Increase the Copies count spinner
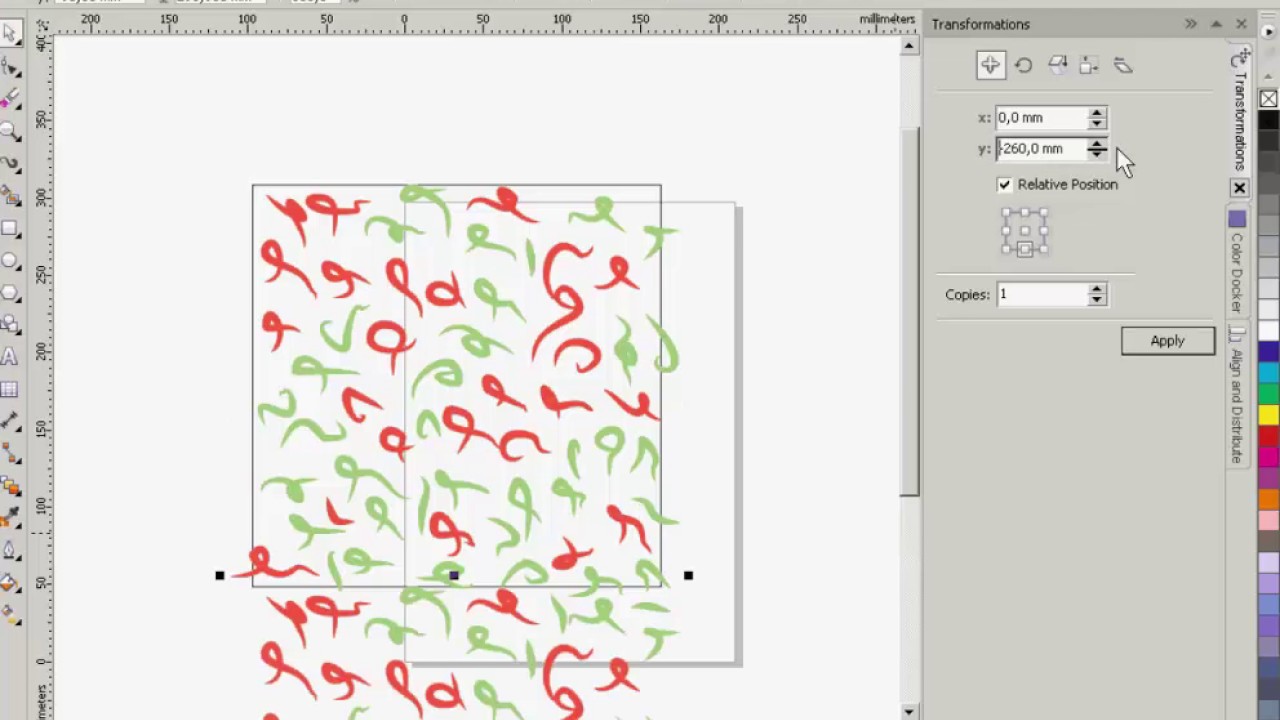Viewport: 1280px width, 720px height. (x=1097, y=289)
